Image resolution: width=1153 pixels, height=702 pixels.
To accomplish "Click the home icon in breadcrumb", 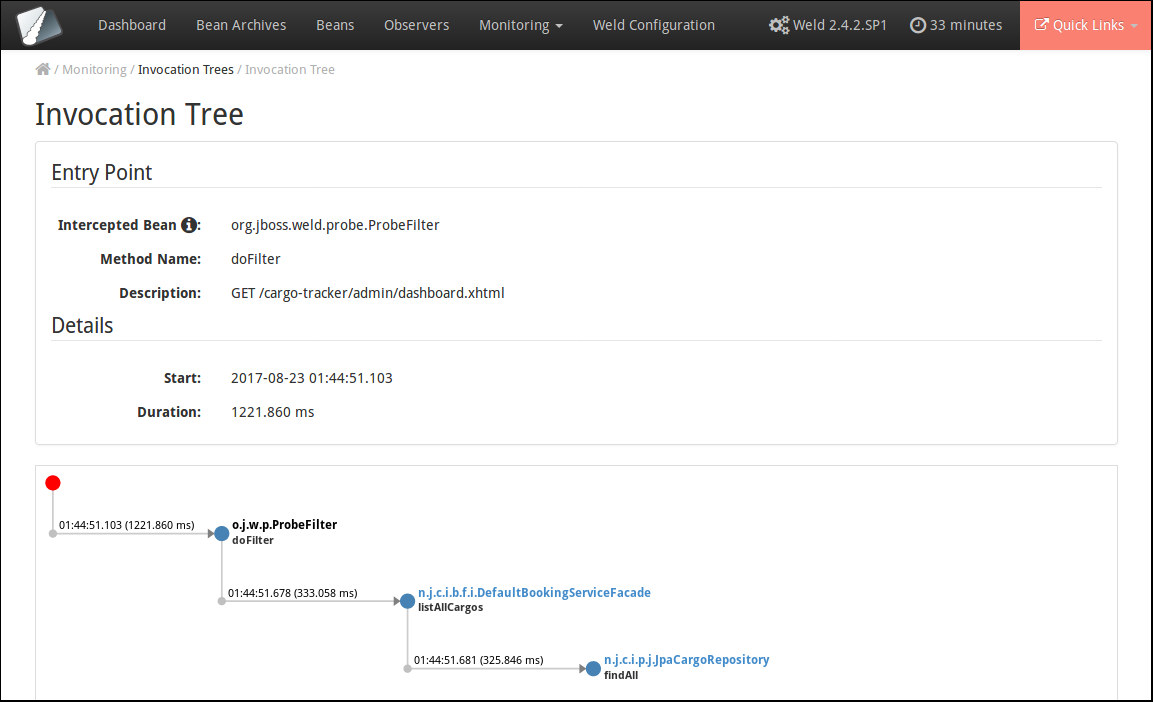I will click(43, 69).
